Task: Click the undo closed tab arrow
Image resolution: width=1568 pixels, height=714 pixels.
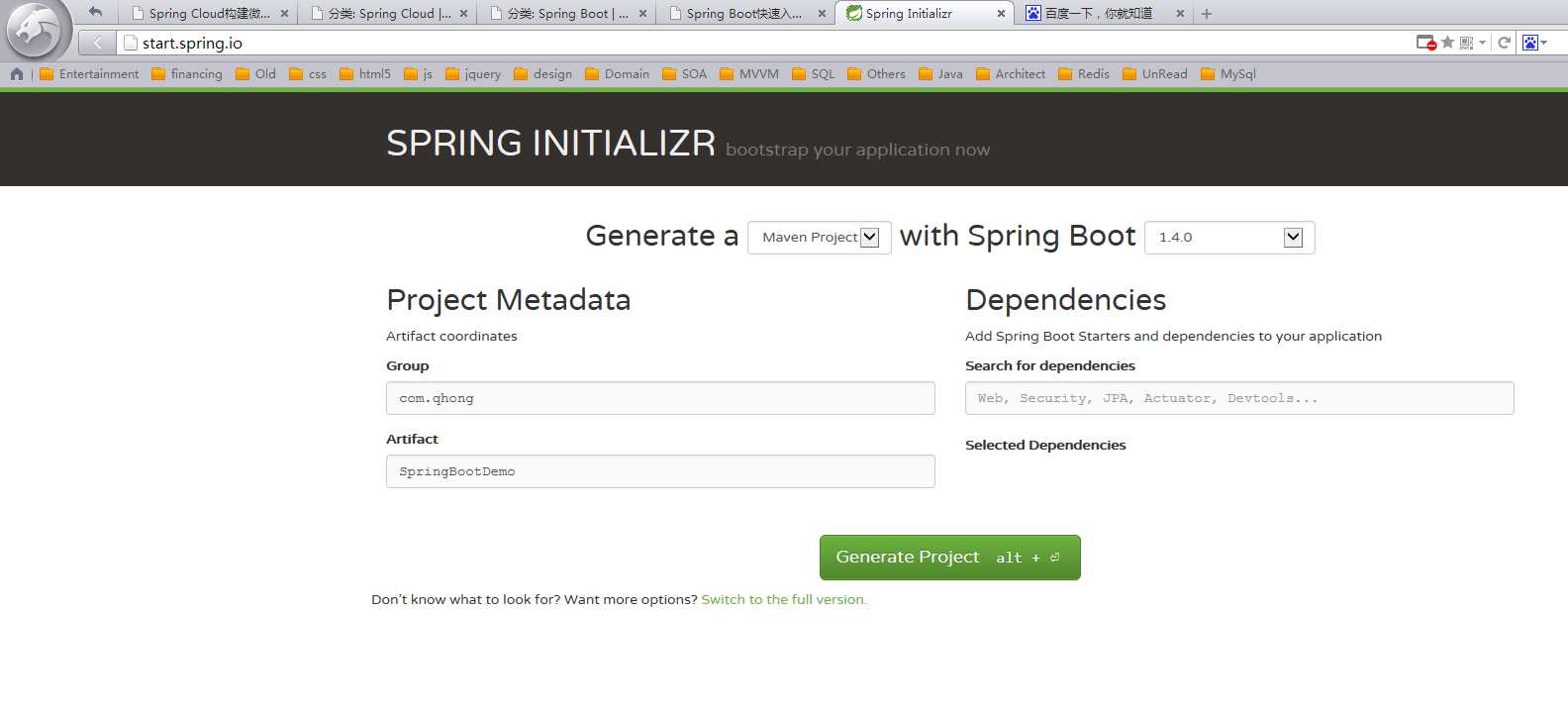Action: 95,12
